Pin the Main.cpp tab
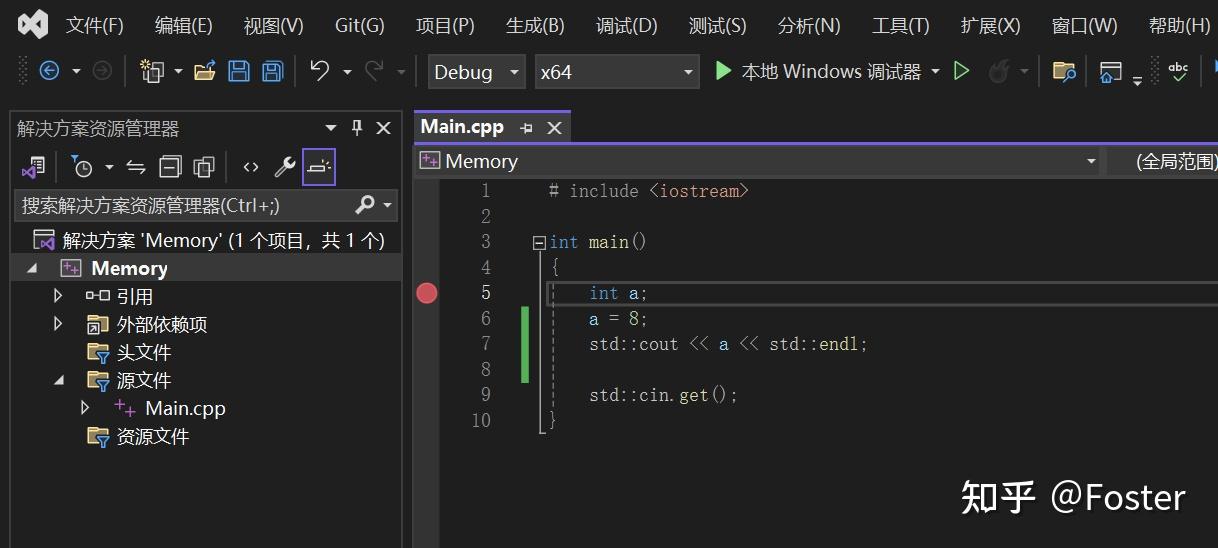 [526, 128]
